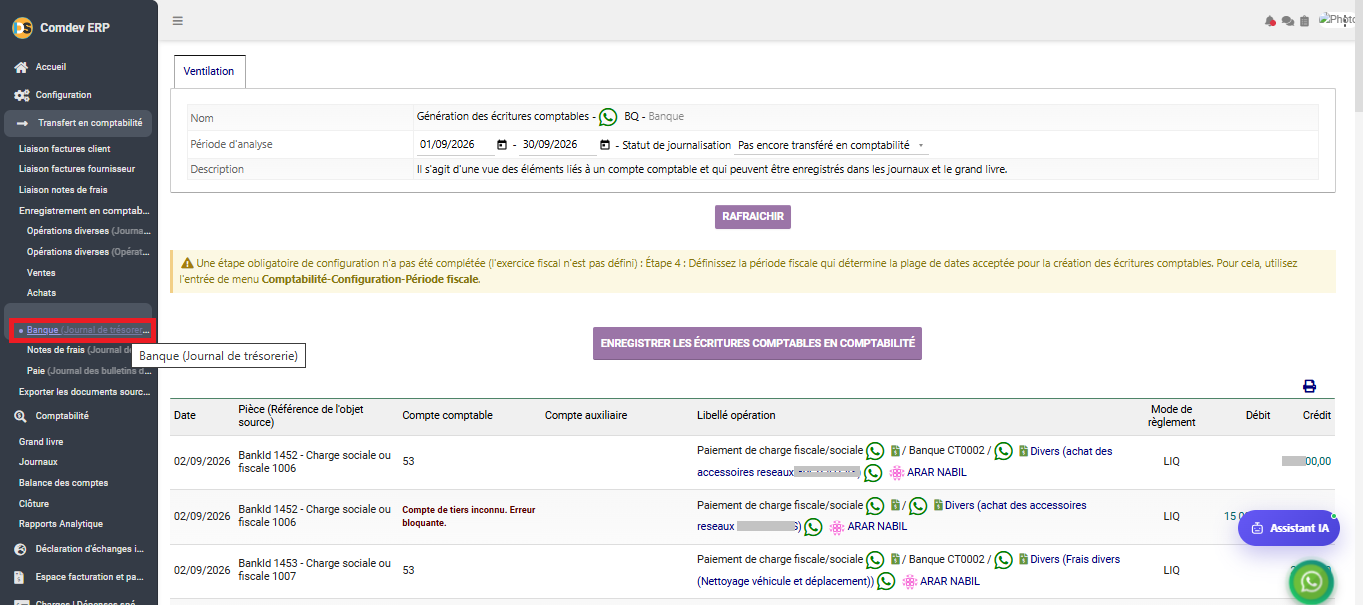Click the RAFRAICHIR button

click(753, 217)
